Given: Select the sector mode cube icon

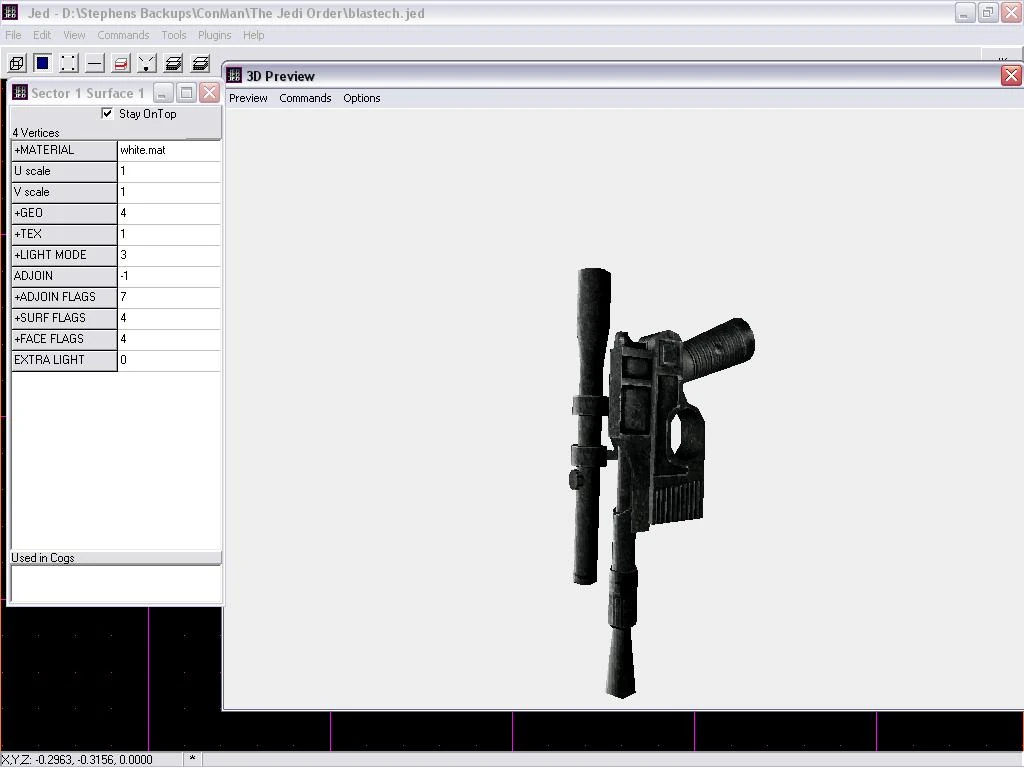Looking at the screenshot, I should 16,63.
